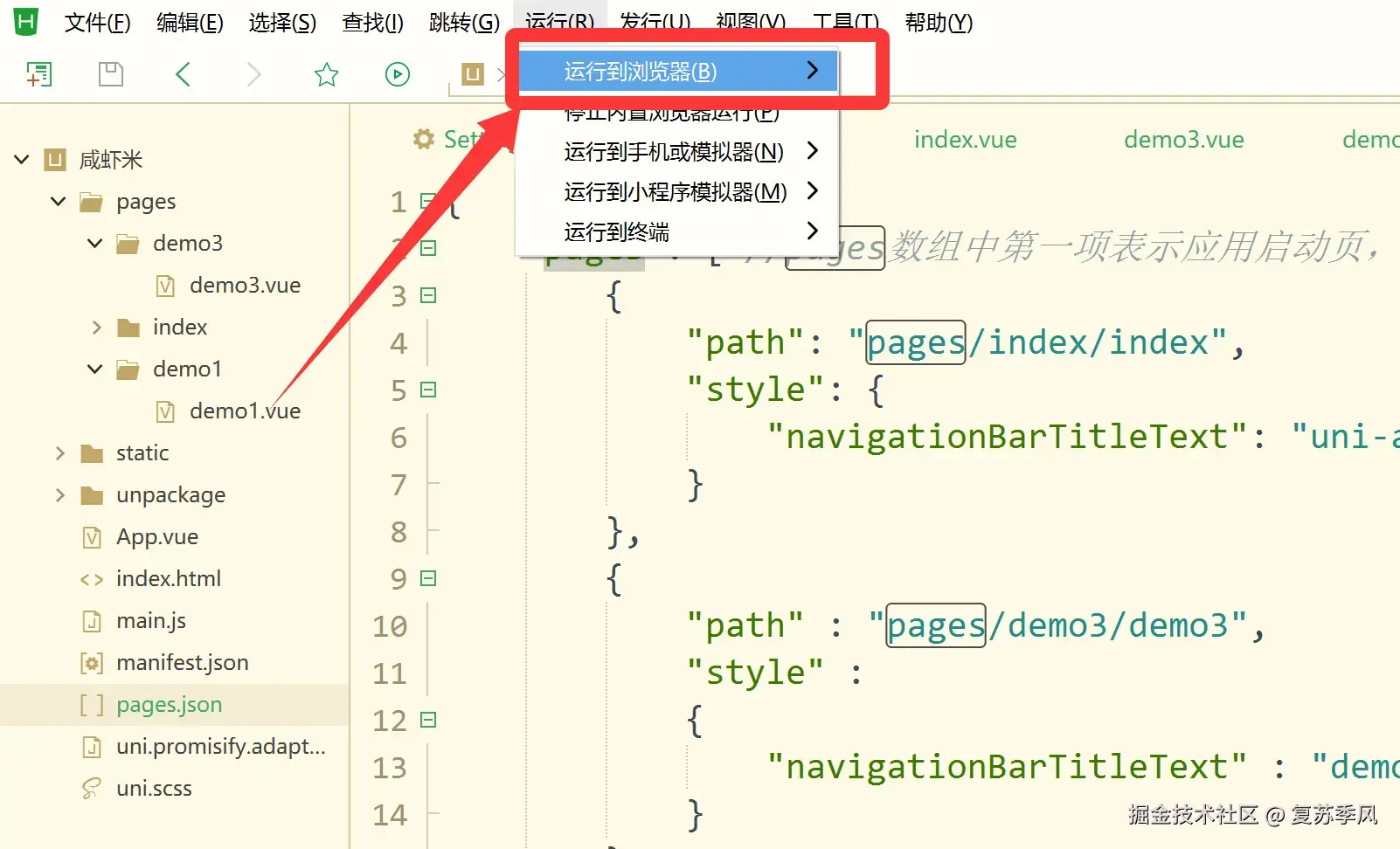Open the 选择(S) menu
Image resolution: width=1400 pixels, height=849 pixels.
click(x=282, y=23)
